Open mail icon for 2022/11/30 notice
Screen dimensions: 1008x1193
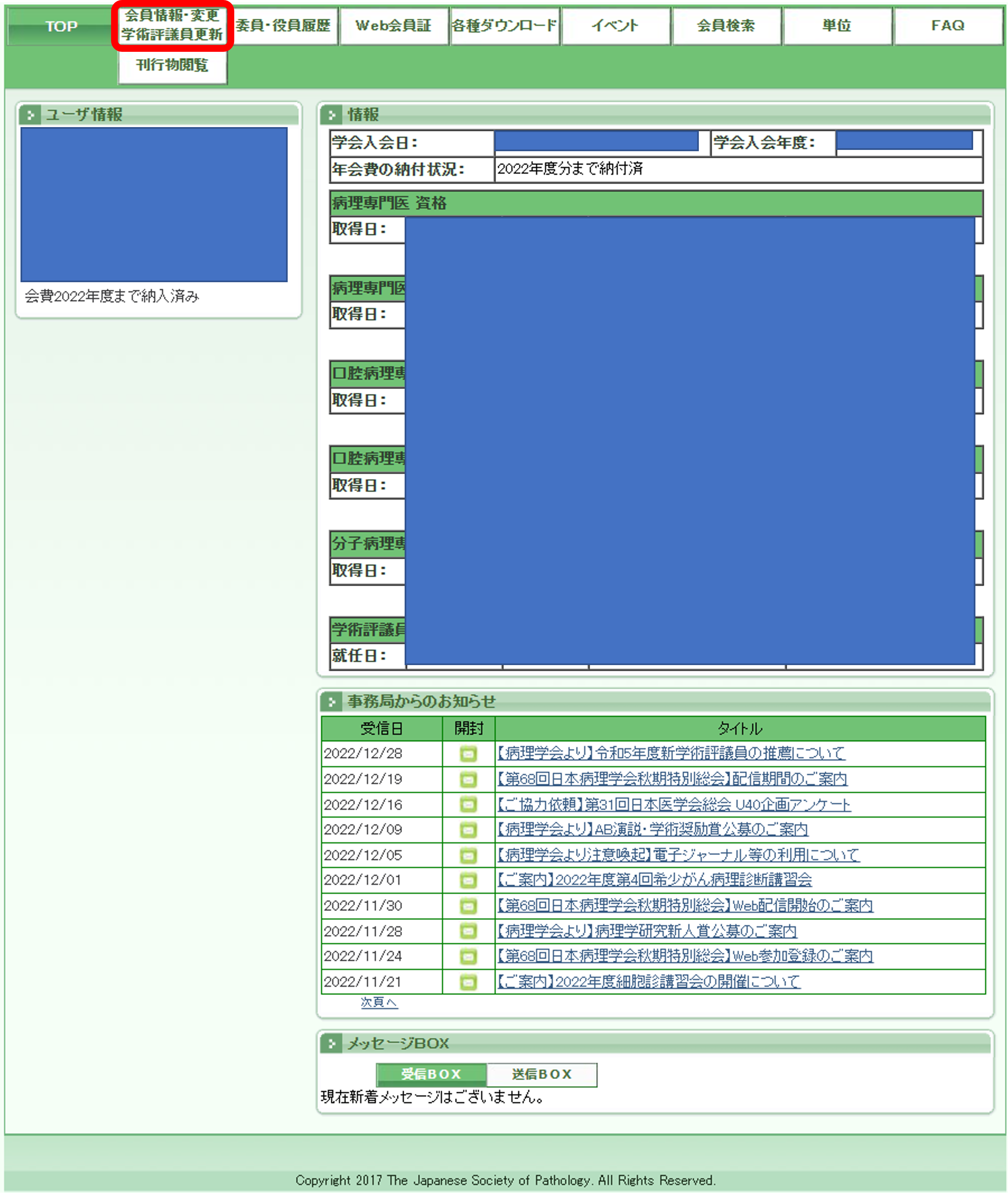click(468, 906)
